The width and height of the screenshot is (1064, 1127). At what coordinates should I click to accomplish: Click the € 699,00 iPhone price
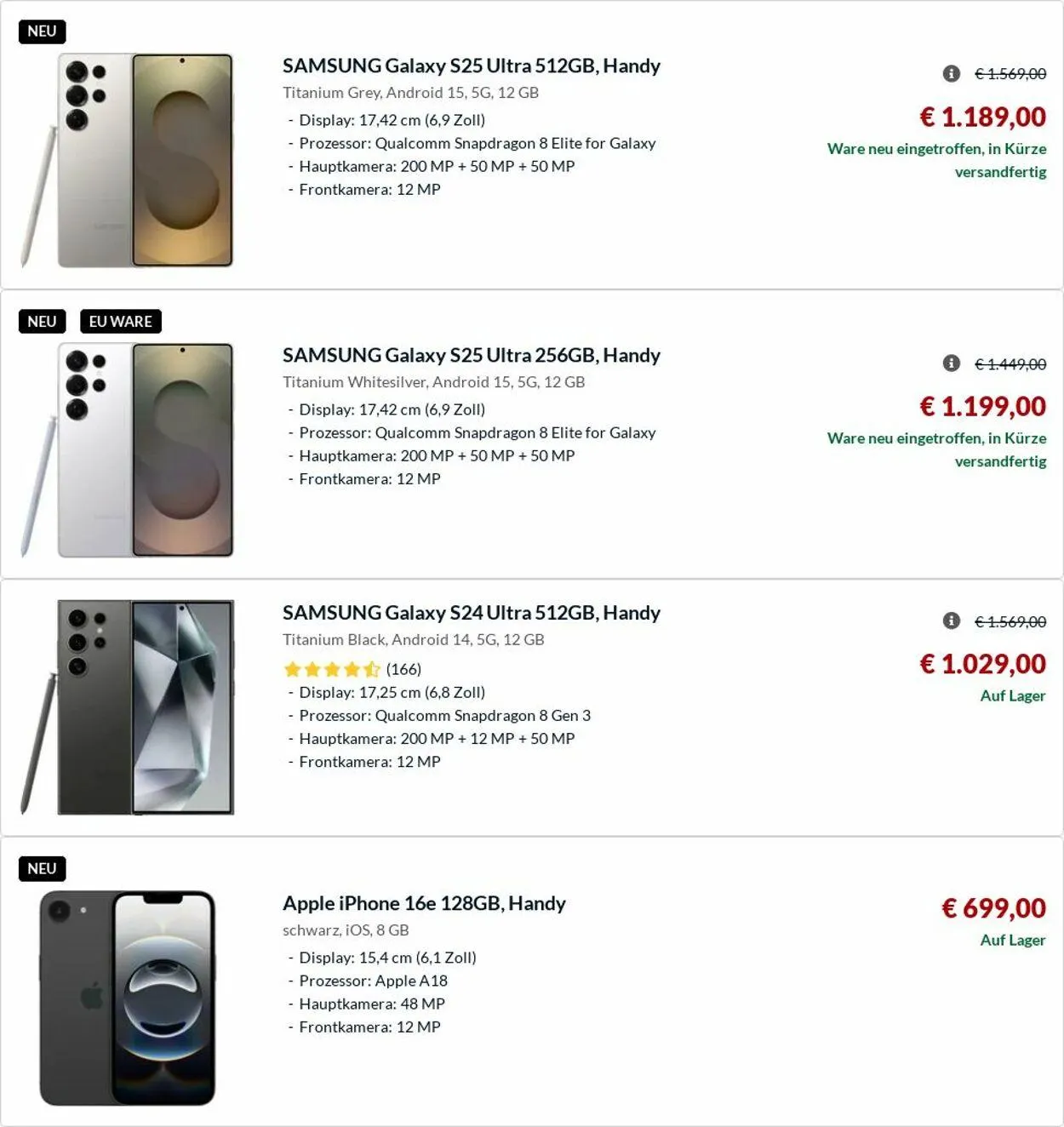[x=993, y=908]
